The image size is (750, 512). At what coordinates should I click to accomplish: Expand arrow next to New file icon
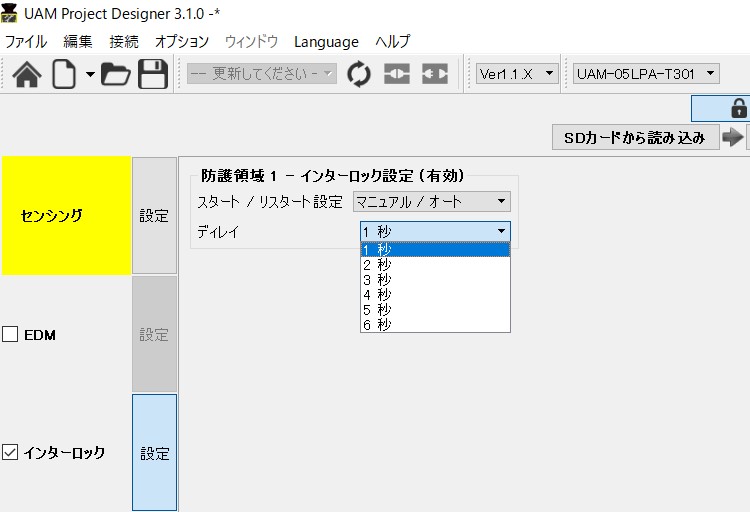(90, 75)
